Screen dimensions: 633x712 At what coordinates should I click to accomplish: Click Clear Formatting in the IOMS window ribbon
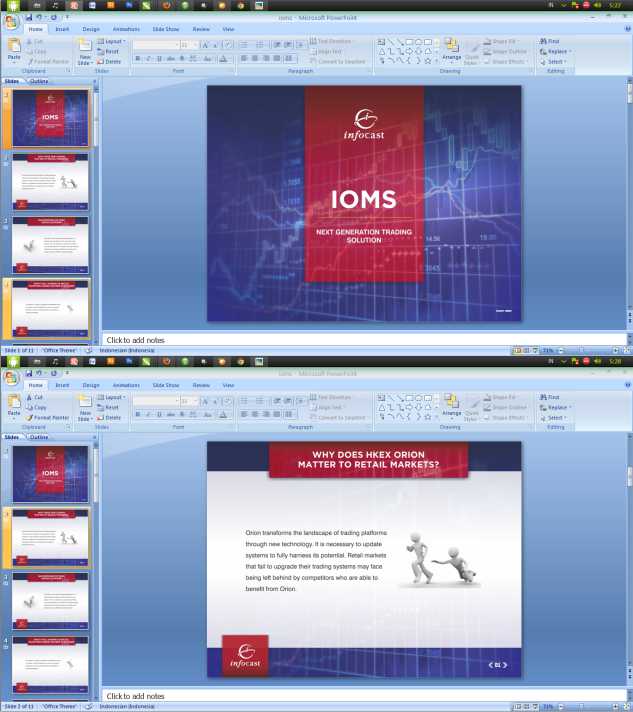click(228, 44)
